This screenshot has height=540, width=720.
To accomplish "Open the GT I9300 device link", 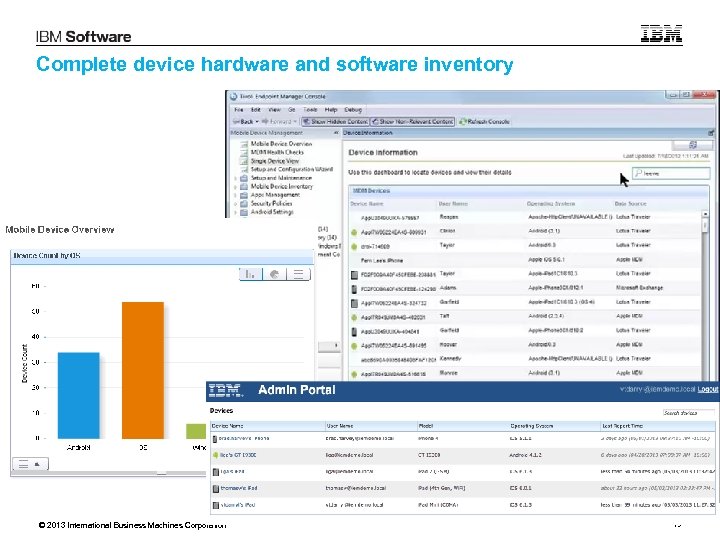I will (x=238, y=455).
